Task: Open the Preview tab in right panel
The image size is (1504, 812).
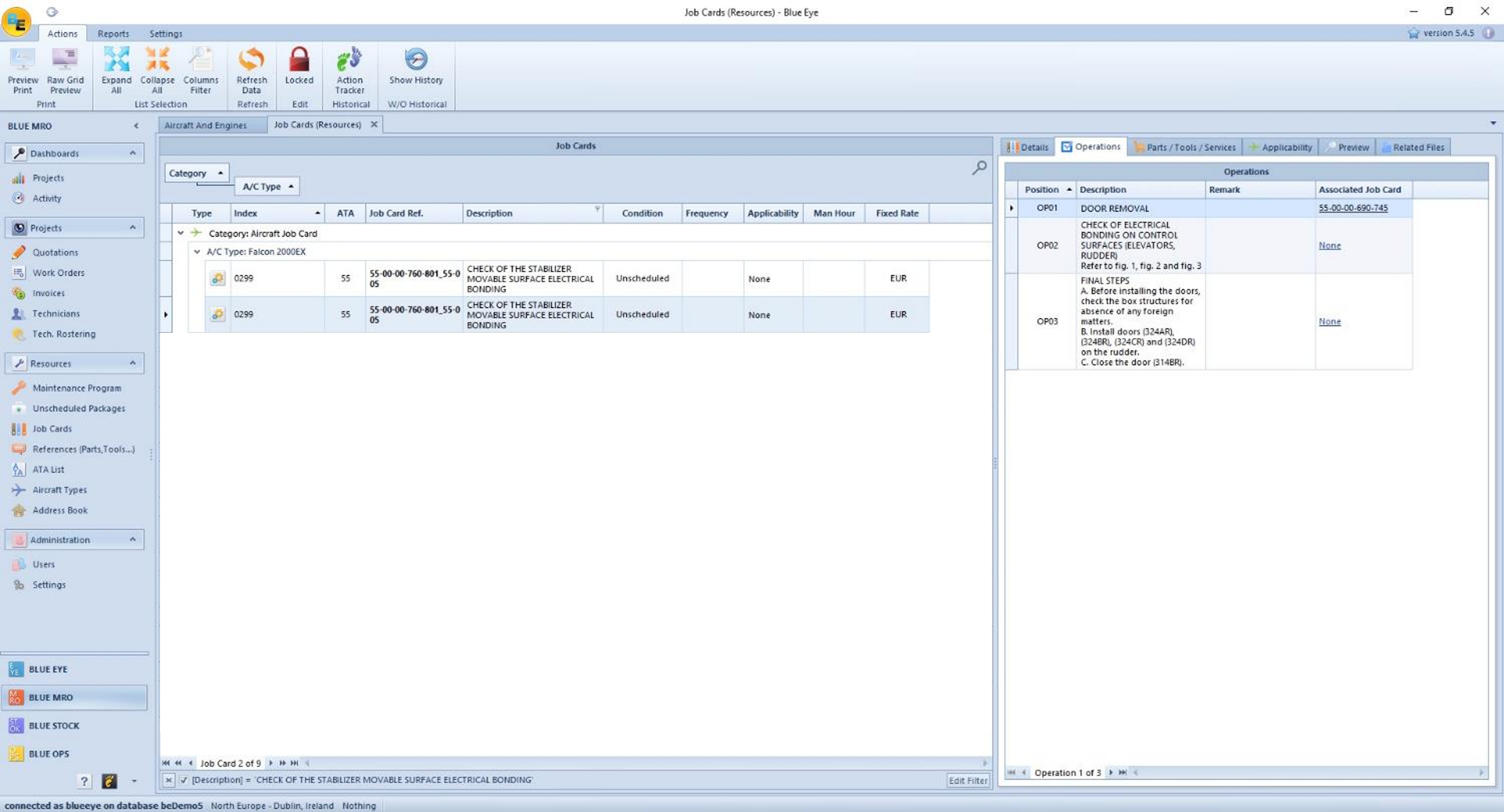Action: pos(1348,147)
